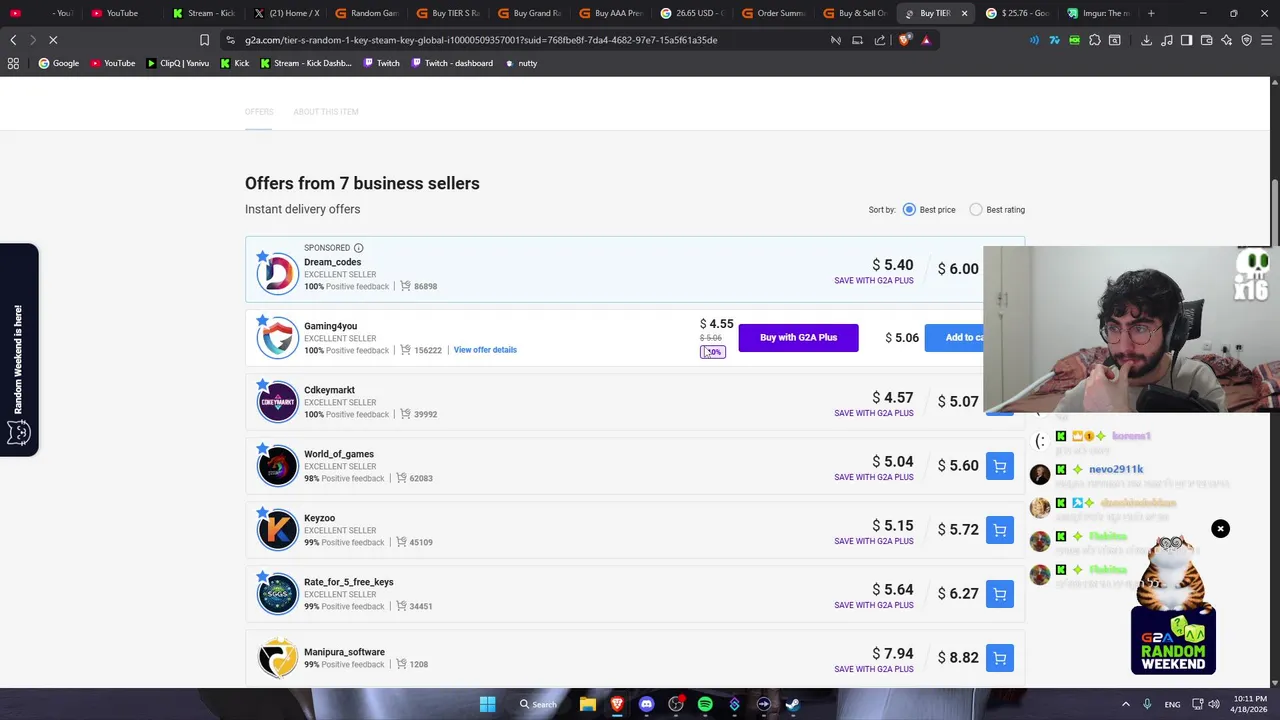Switch to Buy Grand browser tab
The width and height of the screenshot is (1280, 720).
point(532,13)
